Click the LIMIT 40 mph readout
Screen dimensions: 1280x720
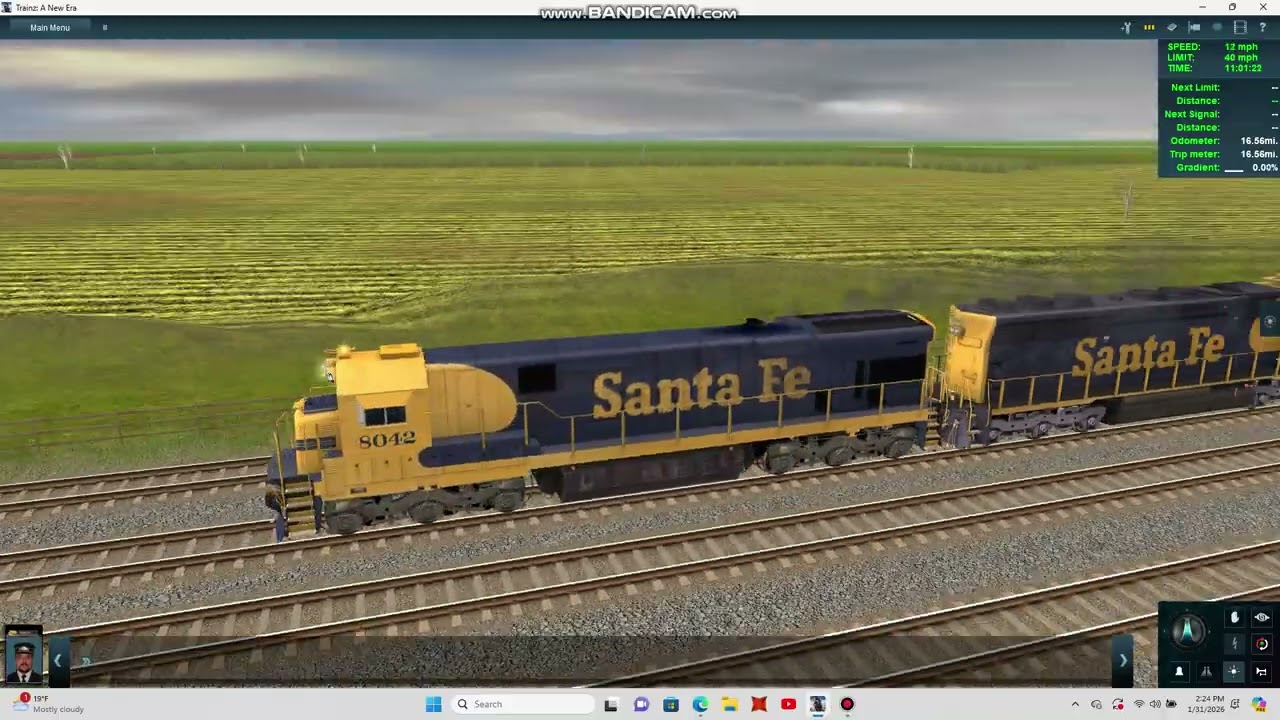pyautogui.click(x=1212, y=58)
